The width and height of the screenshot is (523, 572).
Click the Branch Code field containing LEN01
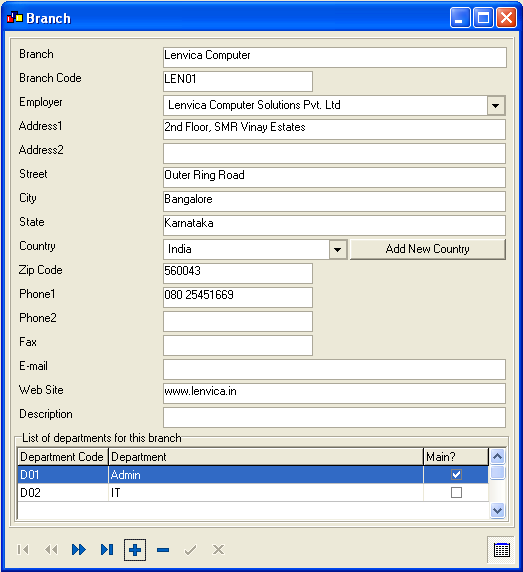pyautogui.click(x=238, y=81)
